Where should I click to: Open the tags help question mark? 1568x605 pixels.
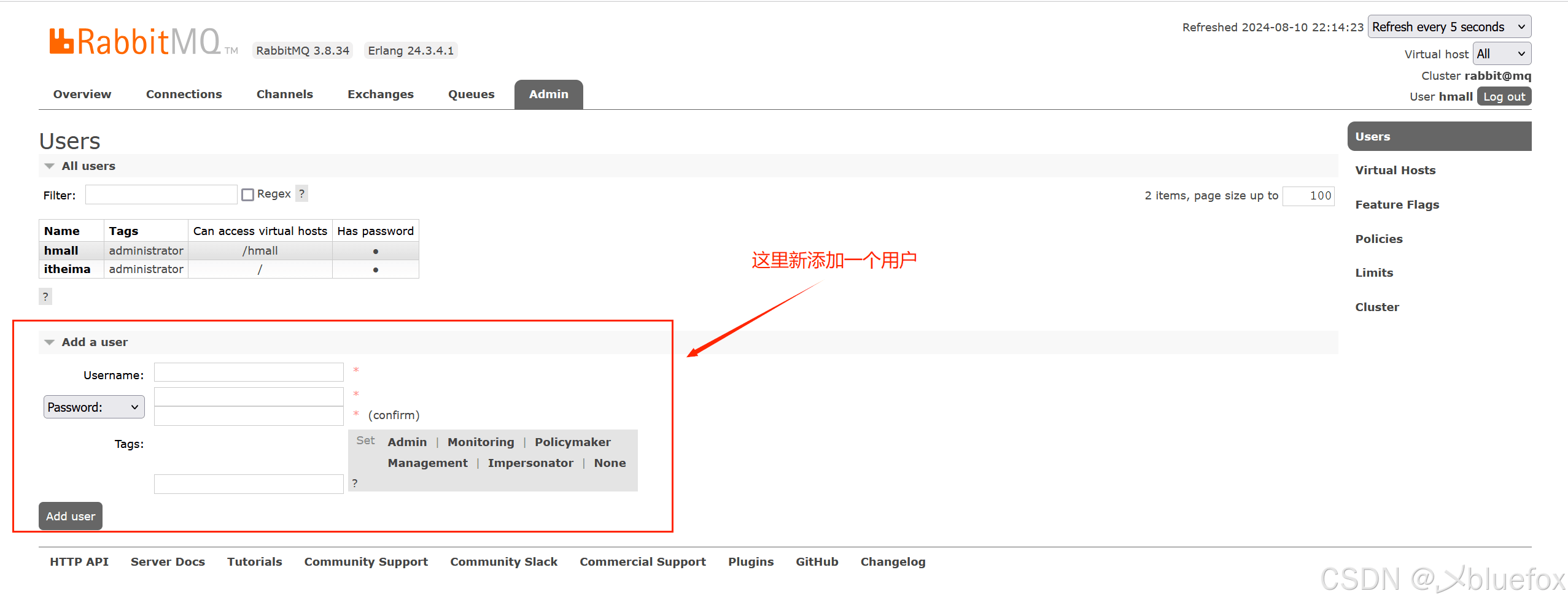pyautogui.click(x=355, y=483)
